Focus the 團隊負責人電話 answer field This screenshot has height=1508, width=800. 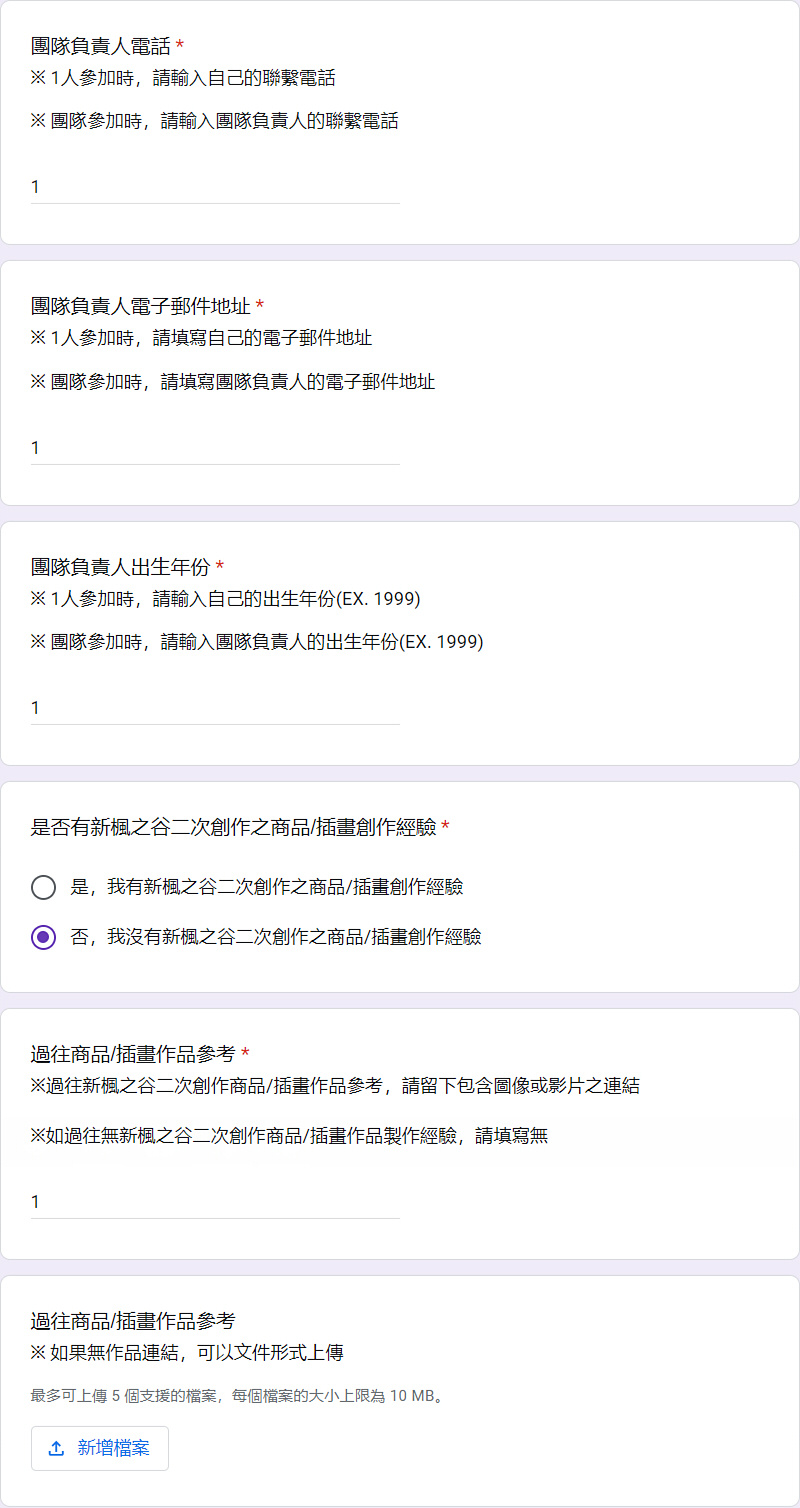[x=215, y=187]
